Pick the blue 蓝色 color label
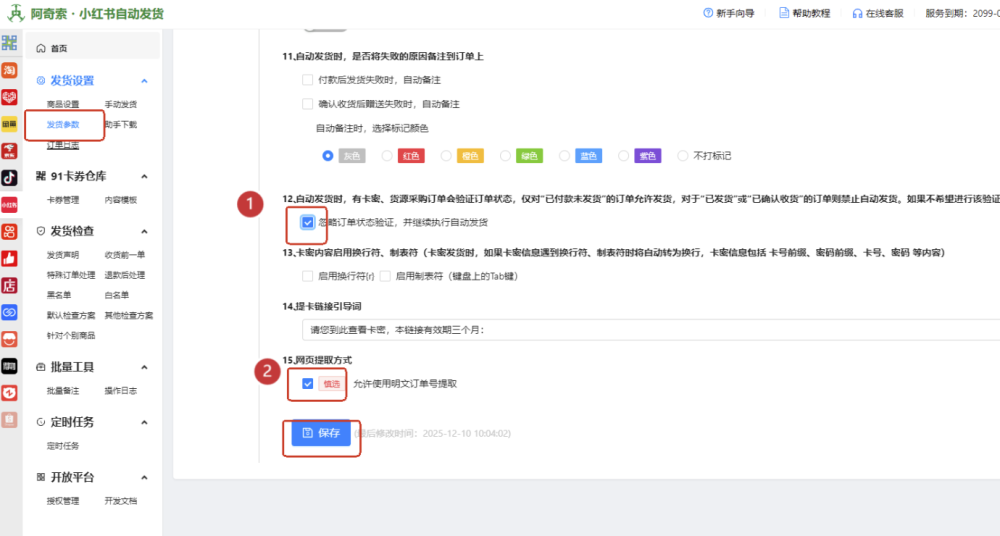Screen dimensions: 1000x536 (589, 156)
